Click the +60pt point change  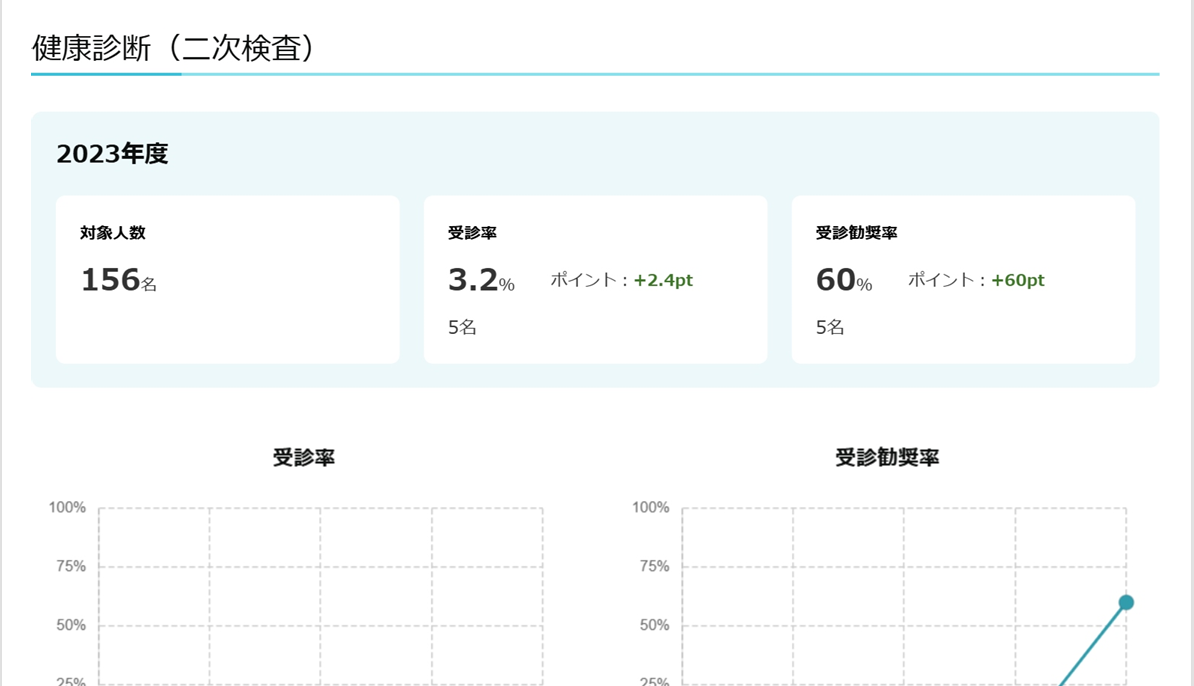point(1018,280)
